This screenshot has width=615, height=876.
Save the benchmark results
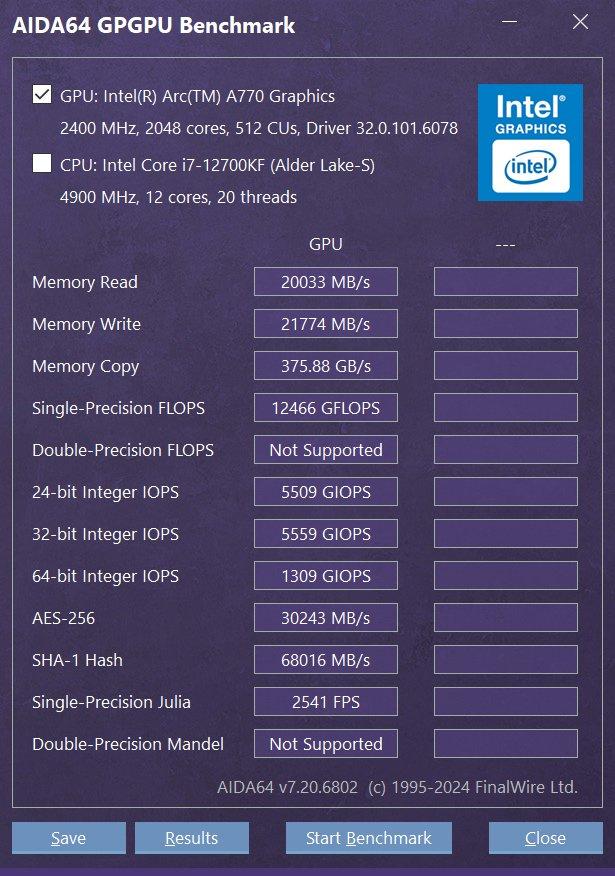point(69,838)
